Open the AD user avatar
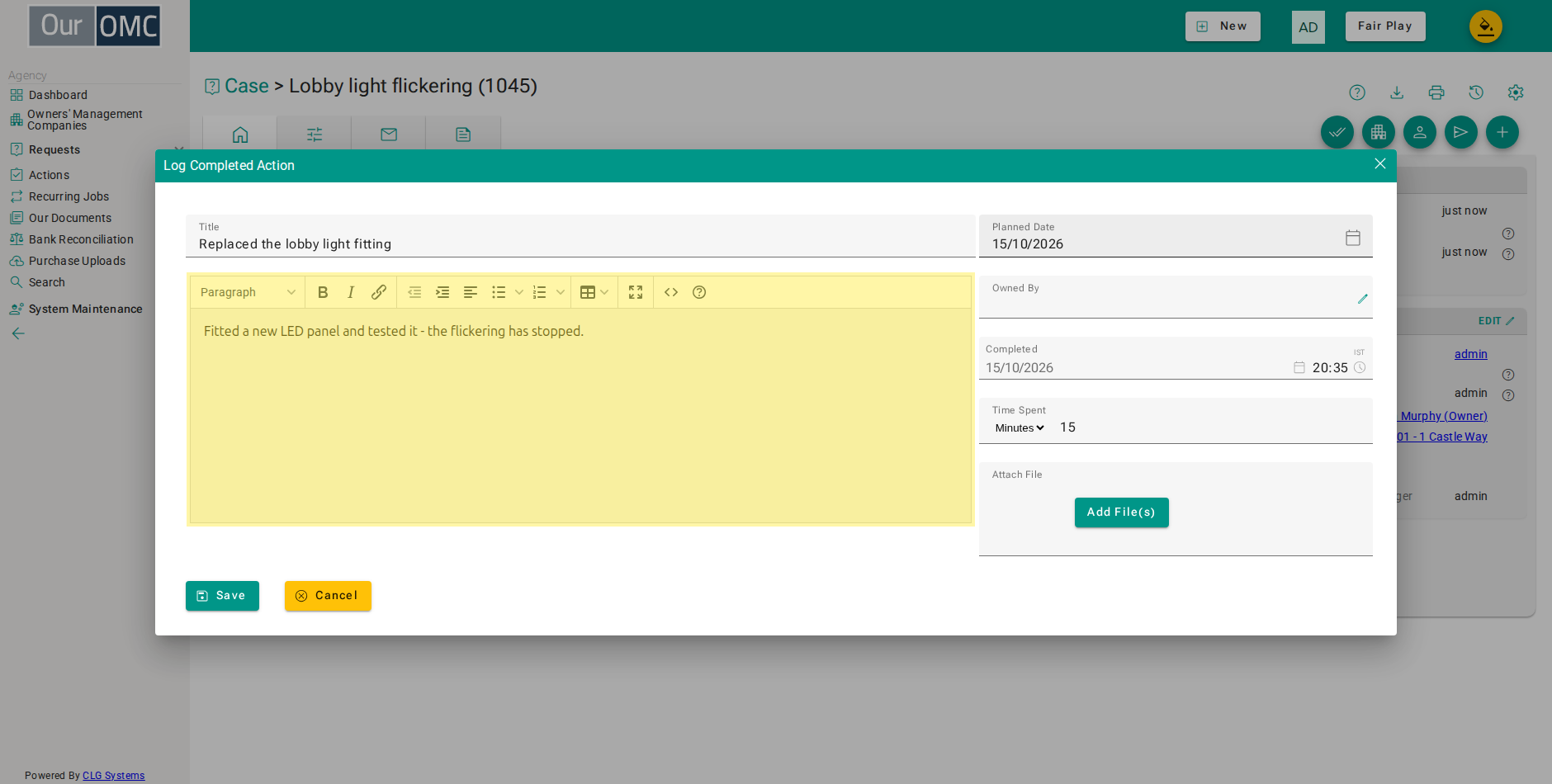This screenshot has width=1552, height=784. tap(1308, 27)
